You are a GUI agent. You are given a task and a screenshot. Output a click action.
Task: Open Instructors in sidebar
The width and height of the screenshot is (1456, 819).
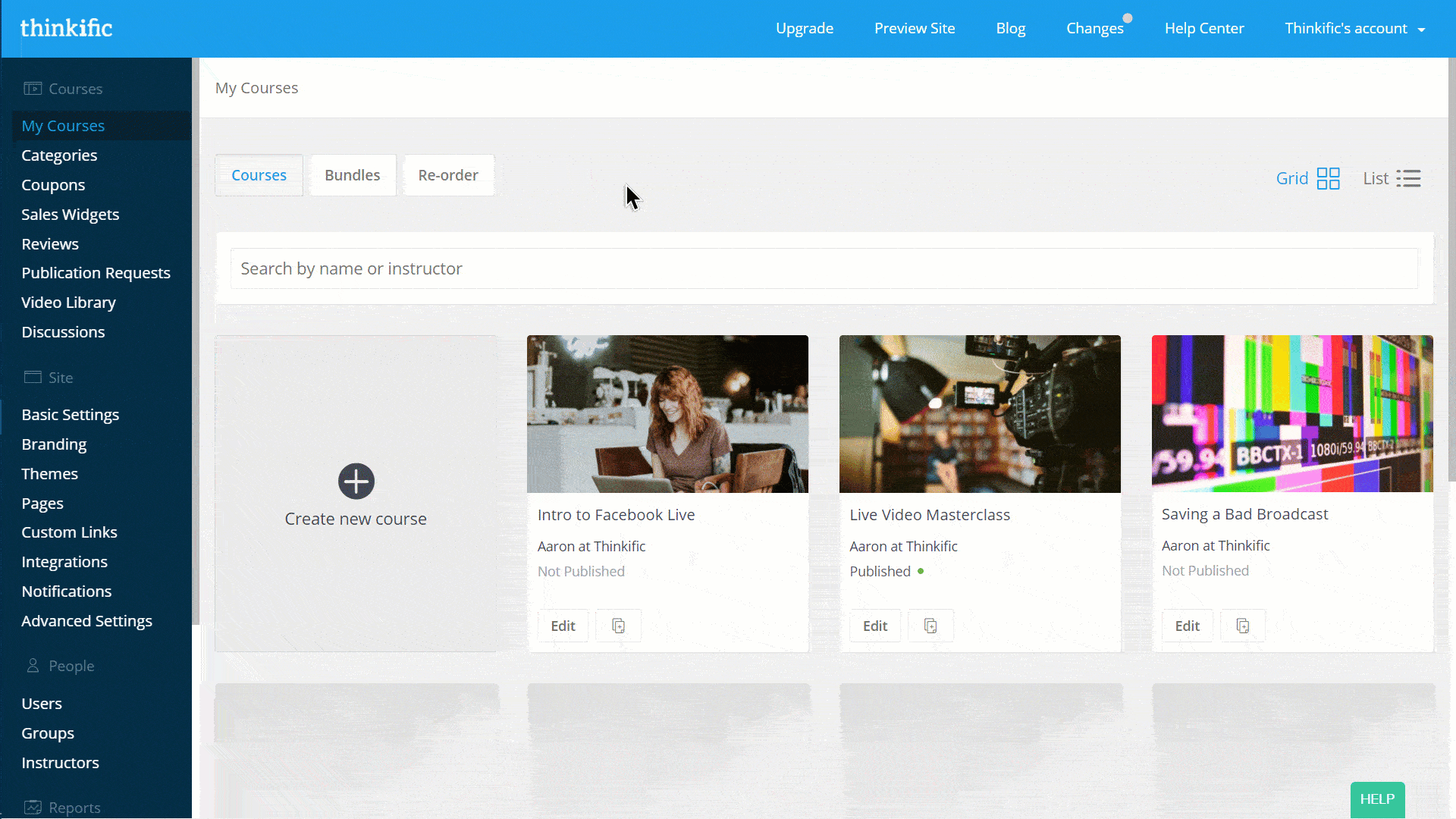pyautogui.click(x=60, y=763)
